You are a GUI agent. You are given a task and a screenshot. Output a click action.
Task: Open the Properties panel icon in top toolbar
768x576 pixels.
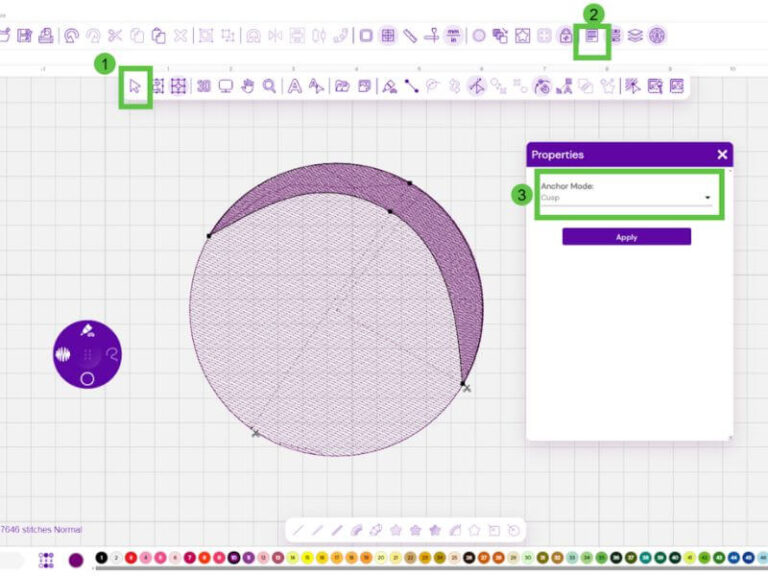pyautogui.click(x=592, y=36)
